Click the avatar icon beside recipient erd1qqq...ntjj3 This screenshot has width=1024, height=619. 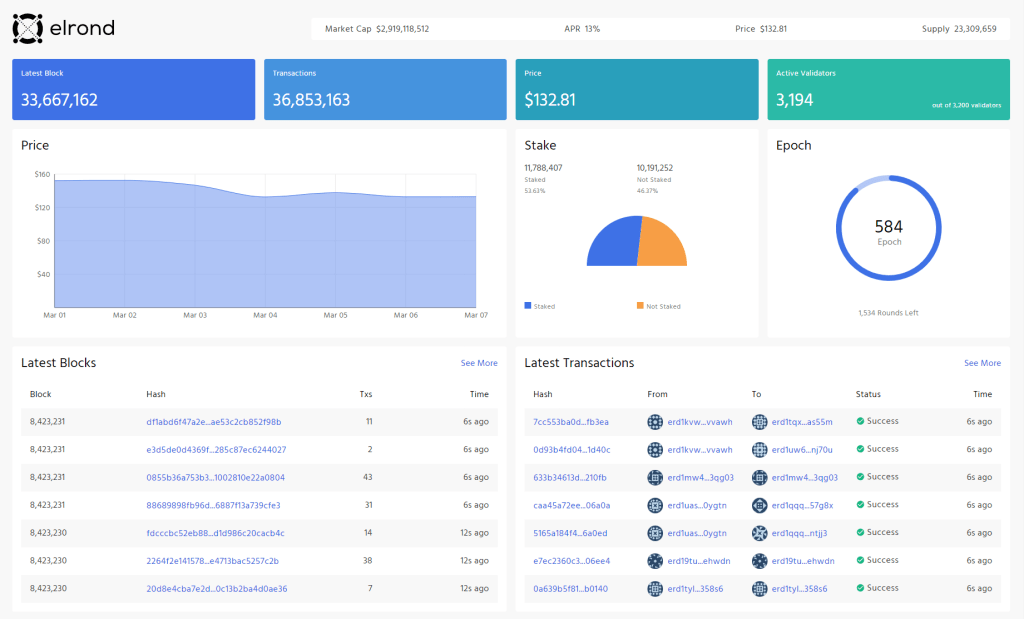coord(760,533)
